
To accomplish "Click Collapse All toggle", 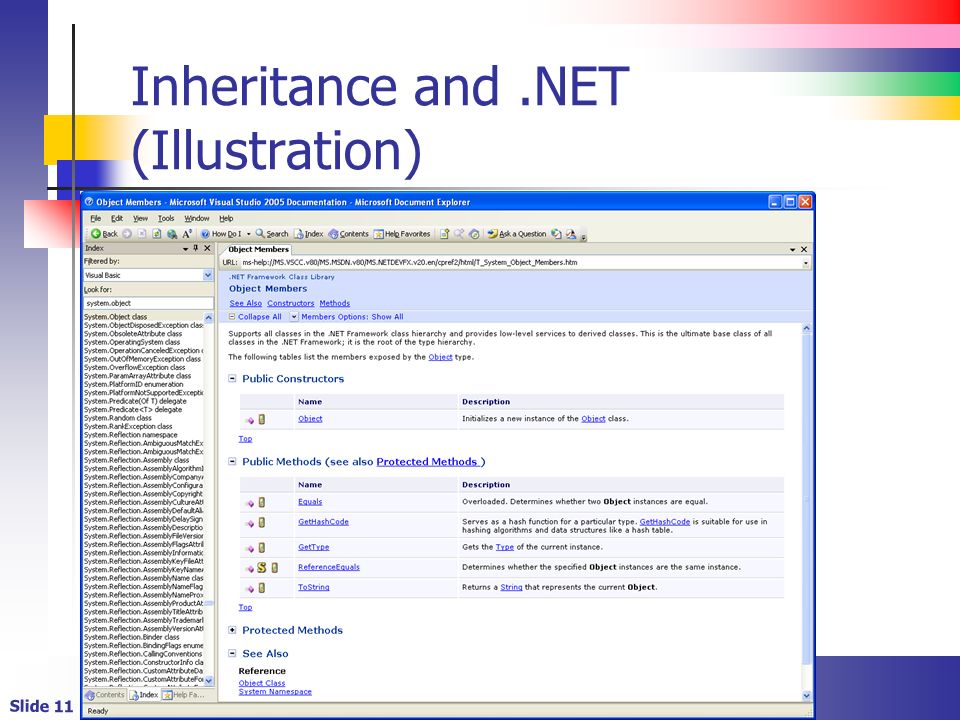I will coord(255,317).
